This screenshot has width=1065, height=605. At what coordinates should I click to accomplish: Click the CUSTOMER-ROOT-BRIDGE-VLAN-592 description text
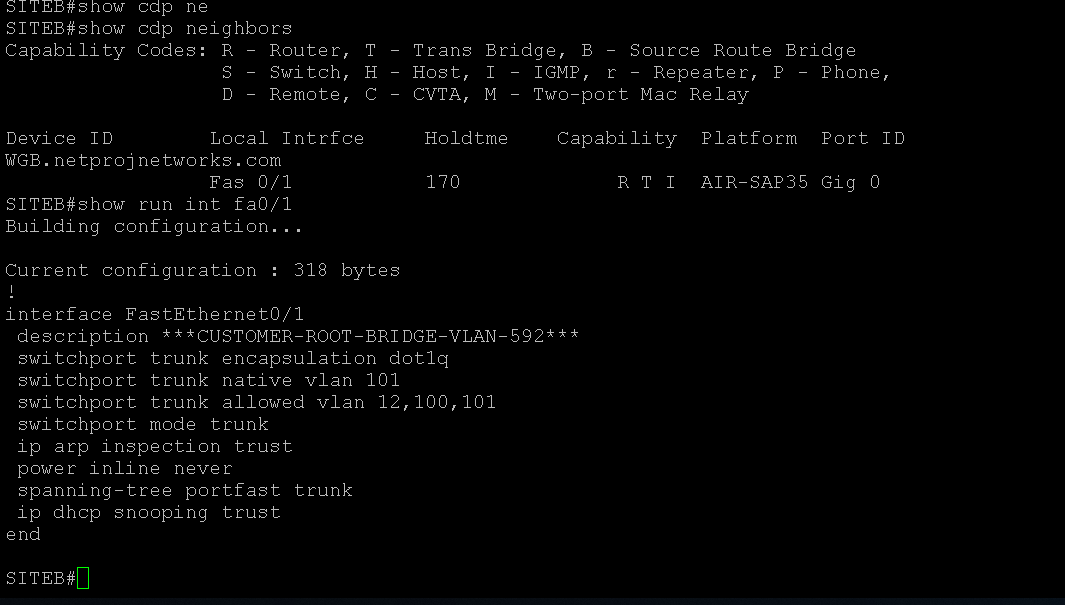pos(370,336)
